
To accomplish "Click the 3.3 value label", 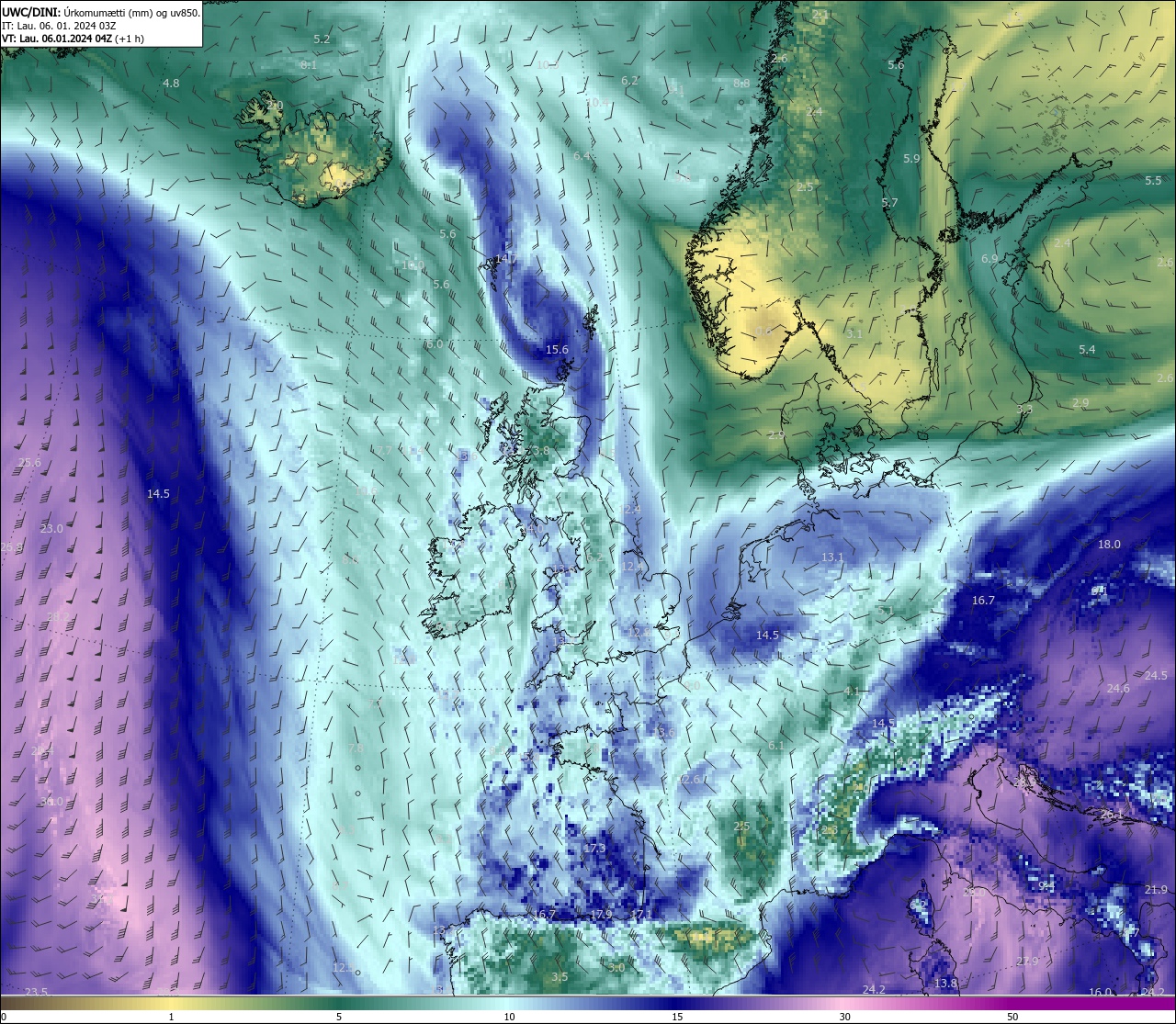I will coord(1024,409).
